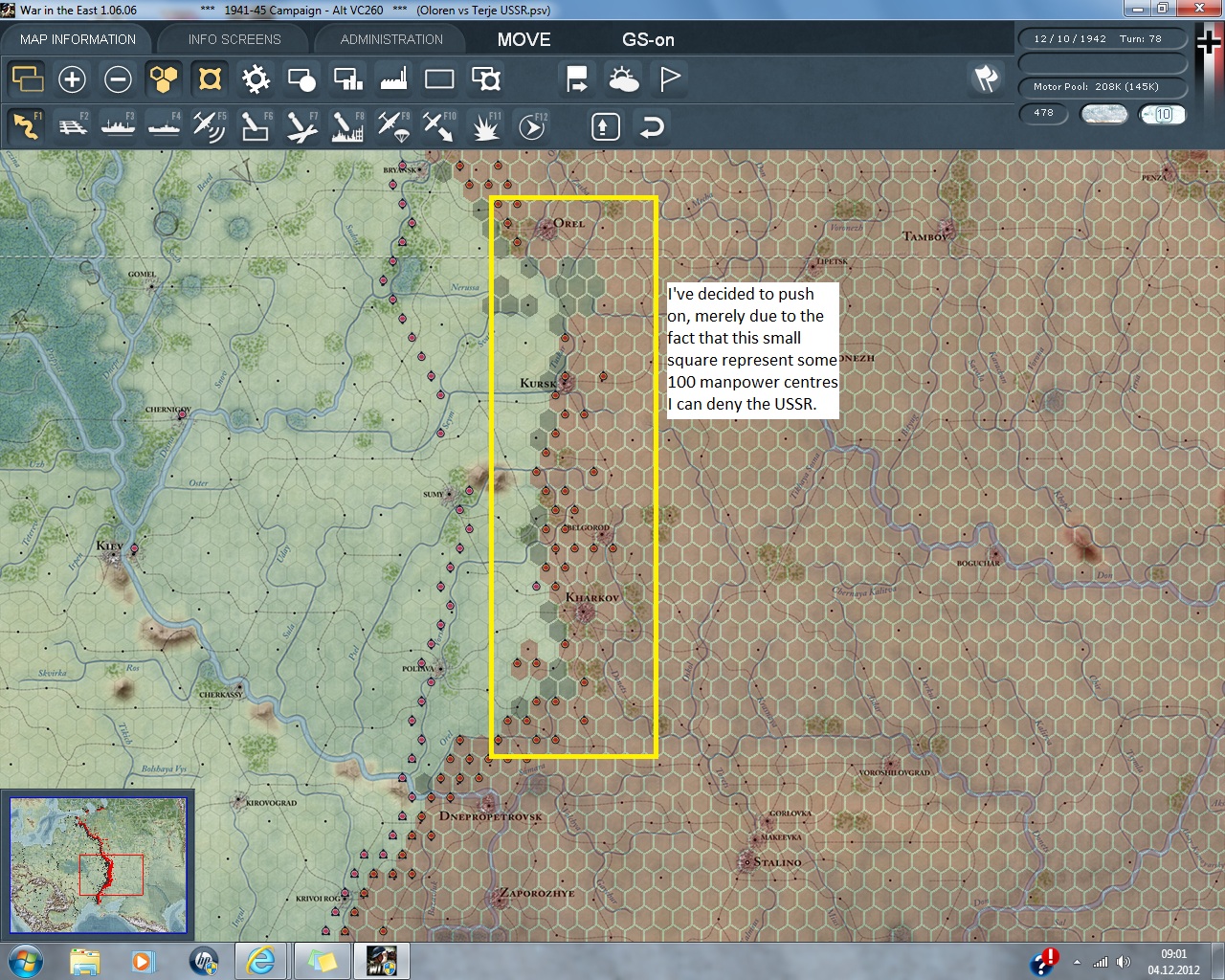Select the F7 Bomb Airfield mode
Viewport: 1225px width, 980px height.
point(301,126)
